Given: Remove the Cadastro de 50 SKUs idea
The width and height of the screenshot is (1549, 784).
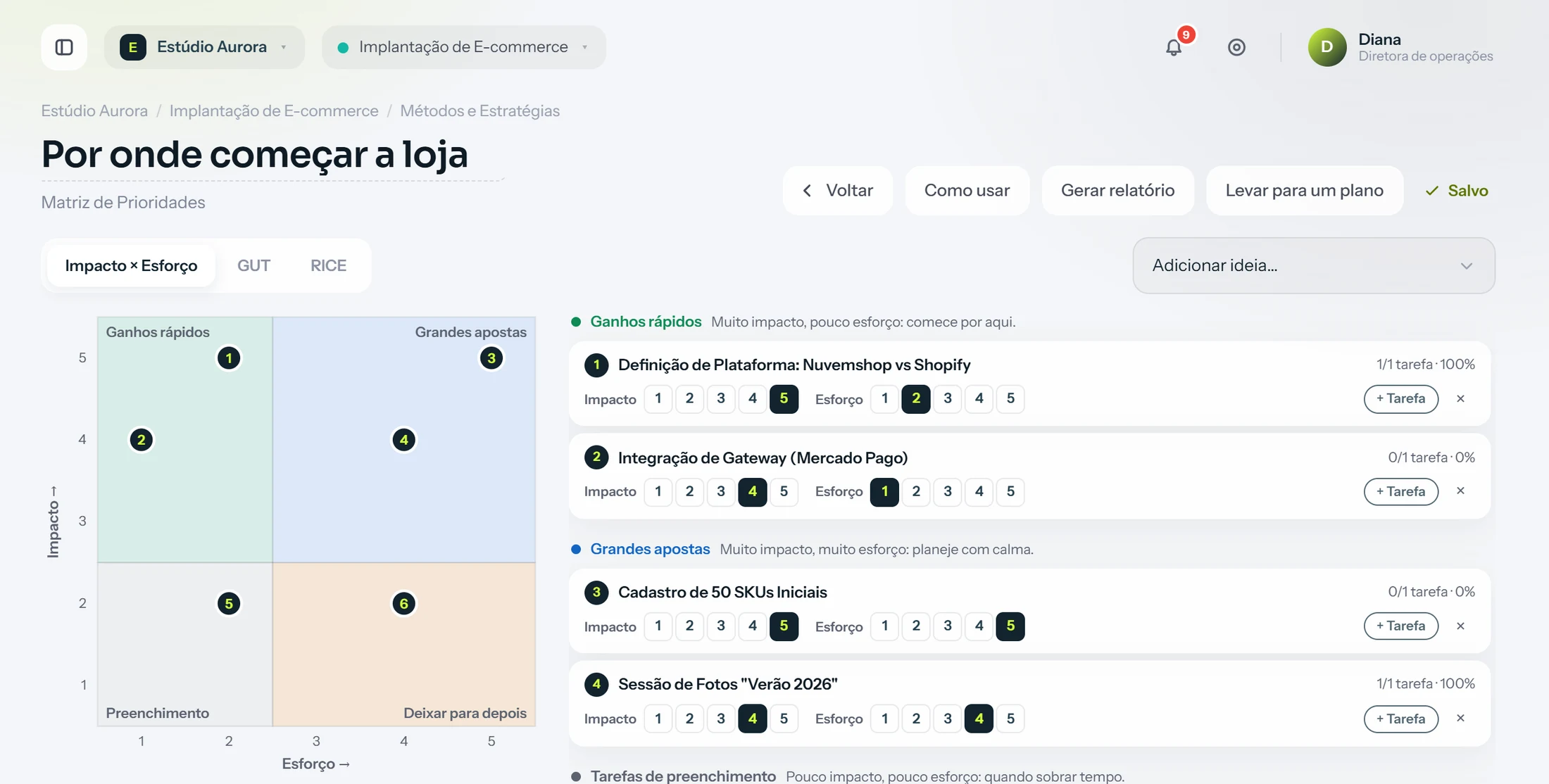Looking at the screenshot, I should (x=1460, y=626).
